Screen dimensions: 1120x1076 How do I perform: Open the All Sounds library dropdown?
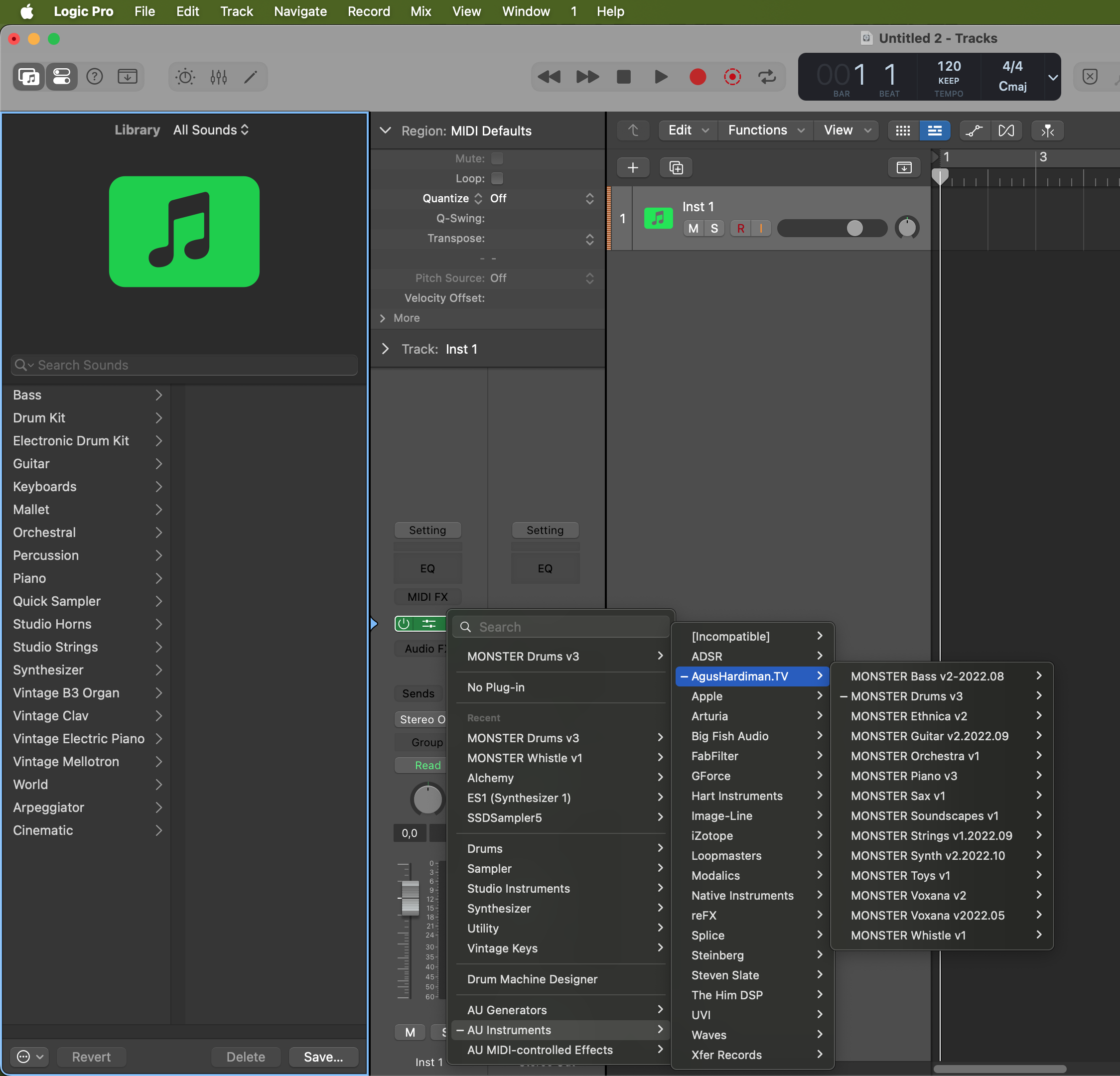click(211, 130)
